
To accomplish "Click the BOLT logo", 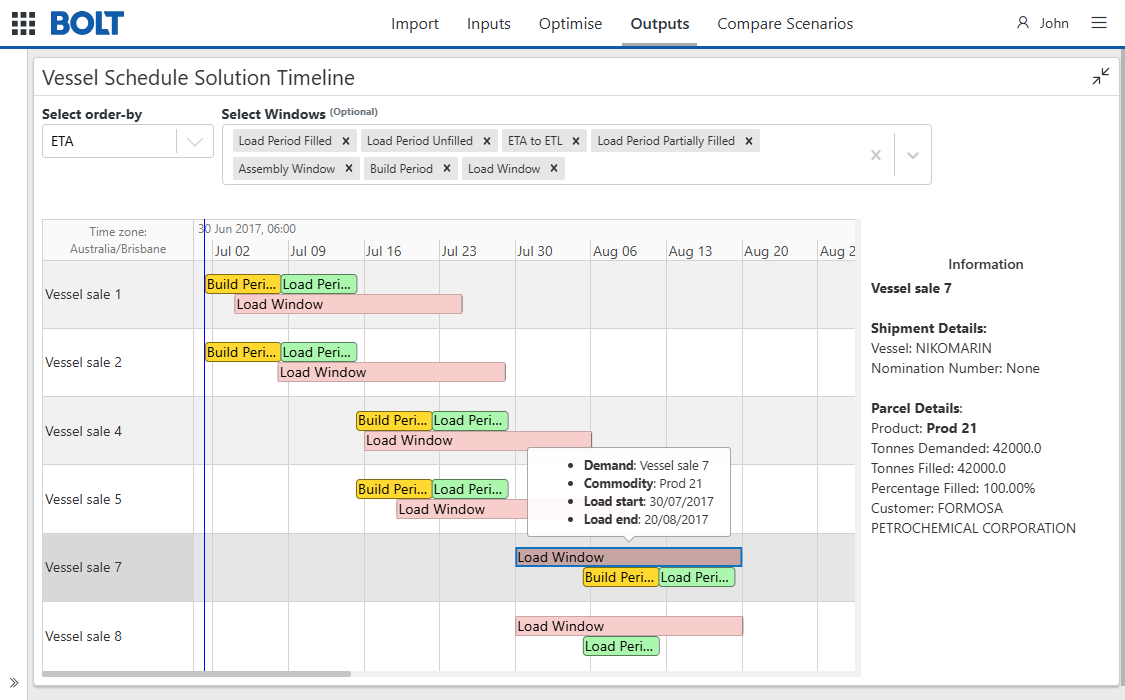I will 87,24.
